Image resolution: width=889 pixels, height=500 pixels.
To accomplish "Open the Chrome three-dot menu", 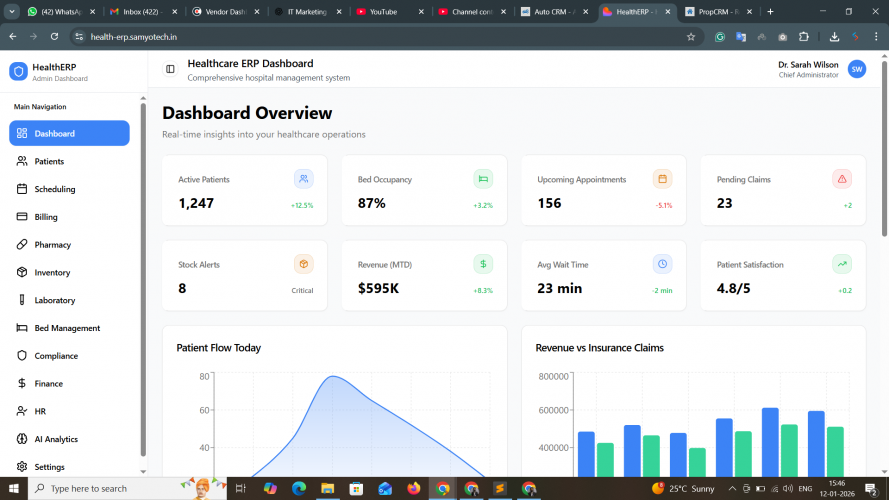I will click(x=876, y=37).
